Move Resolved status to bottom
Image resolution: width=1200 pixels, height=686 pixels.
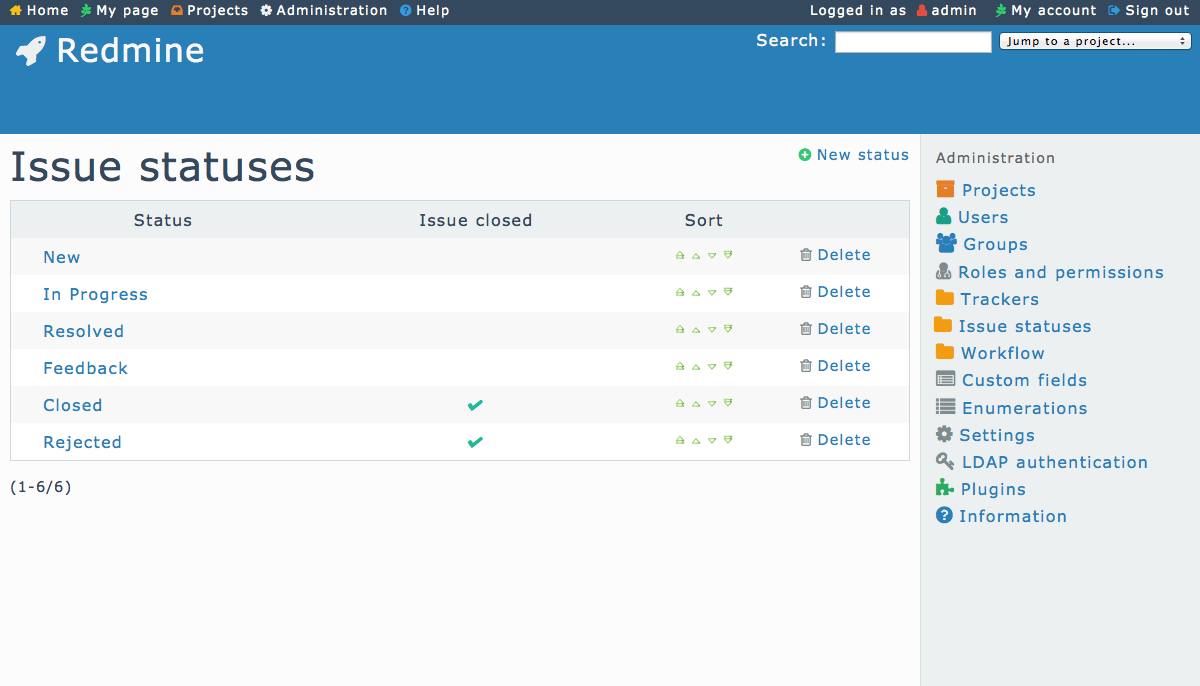pyautogui.click(x=728, y=329)
